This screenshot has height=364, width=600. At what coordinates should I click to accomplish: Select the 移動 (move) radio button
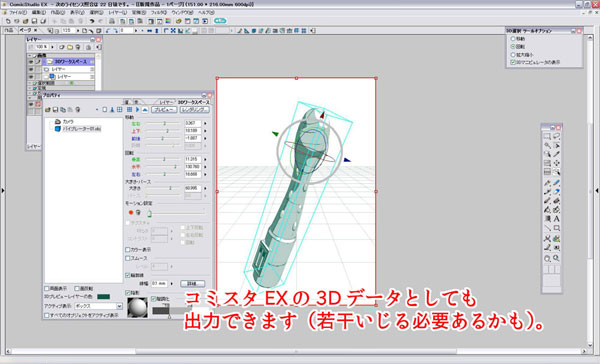pyautogui.click(x=513, y=39)
